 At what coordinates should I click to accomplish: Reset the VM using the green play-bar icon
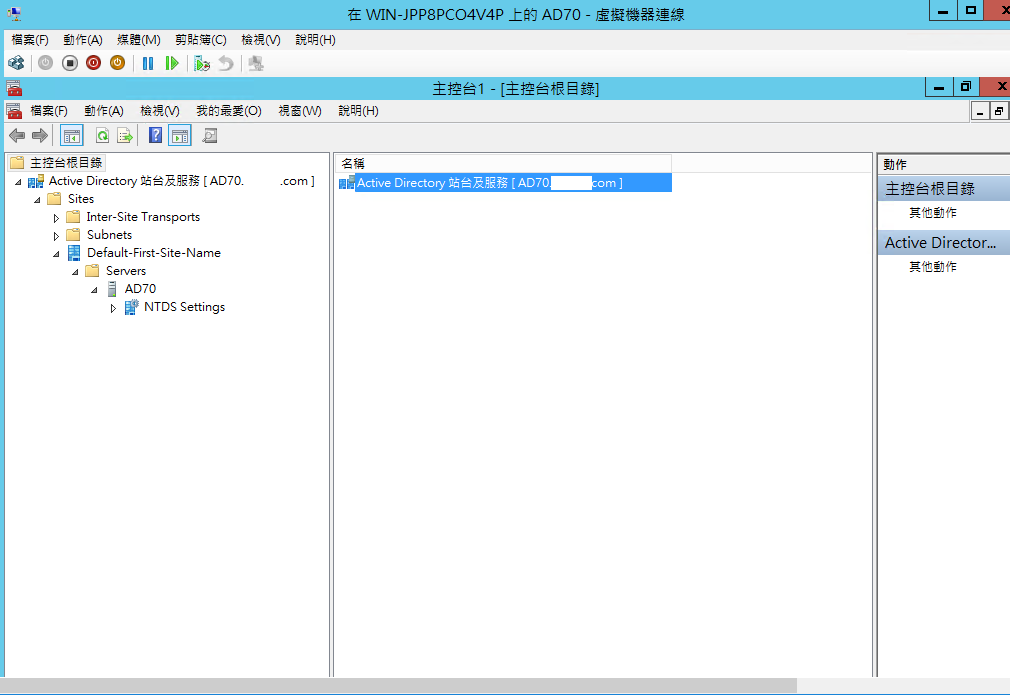pos(171,63)
